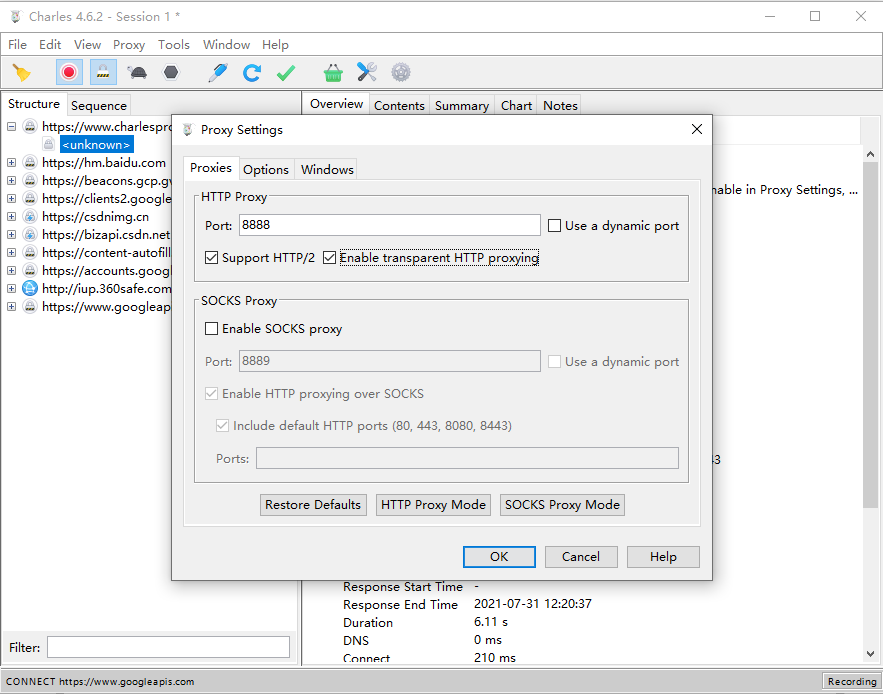
Task: Click the iup.360safe.com globe icon
Action: pos(30,289)
